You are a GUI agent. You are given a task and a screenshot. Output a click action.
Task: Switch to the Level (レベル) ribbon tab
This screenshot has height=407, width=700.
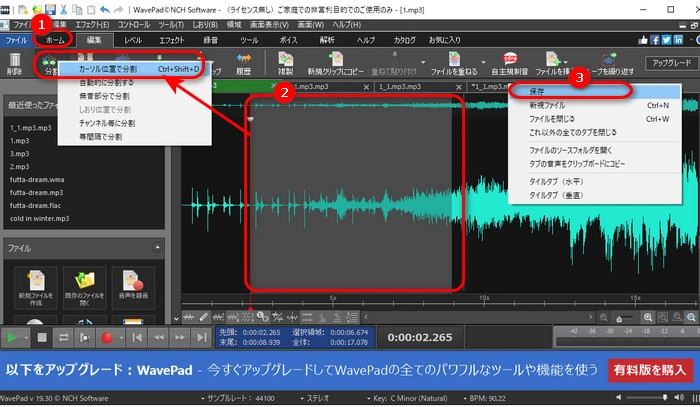[x=133, y=40]
